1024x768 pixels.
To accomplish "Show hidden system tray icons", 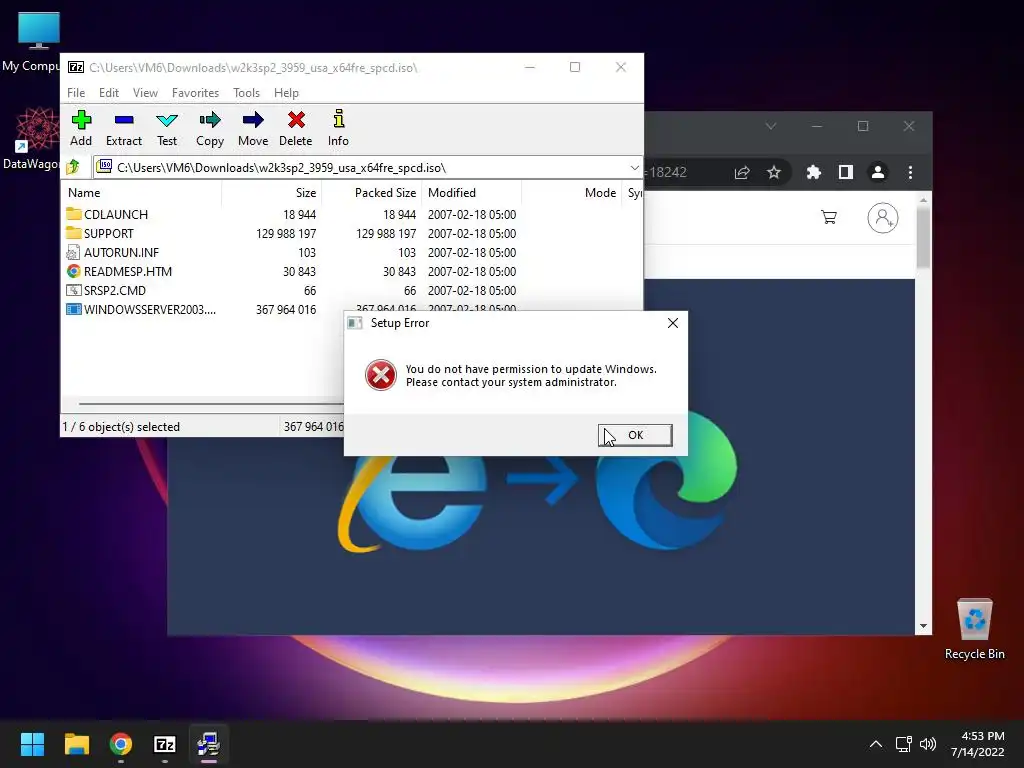I will pos(876,744).
